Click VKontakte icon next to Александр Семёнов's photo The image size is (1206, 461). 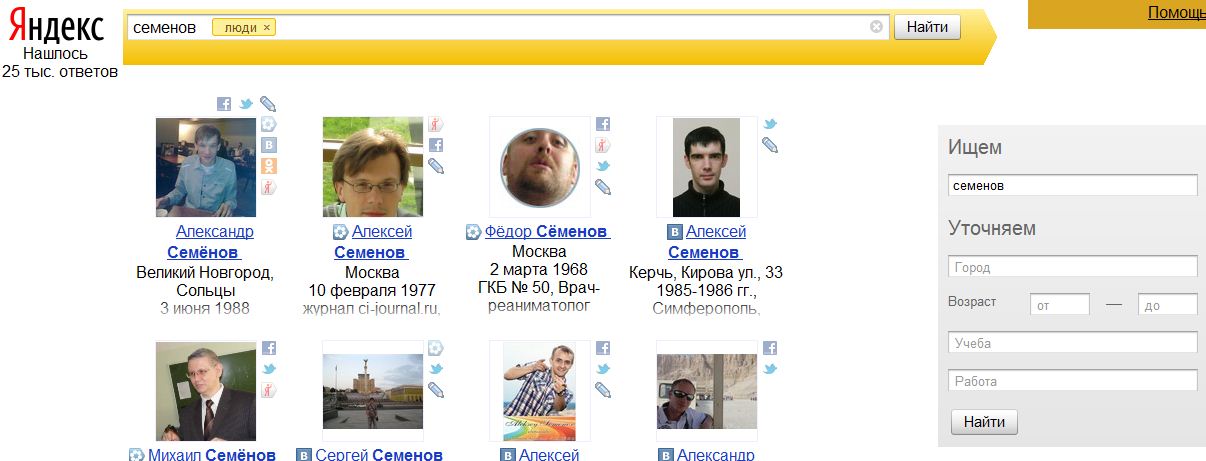tap(269, 145)
